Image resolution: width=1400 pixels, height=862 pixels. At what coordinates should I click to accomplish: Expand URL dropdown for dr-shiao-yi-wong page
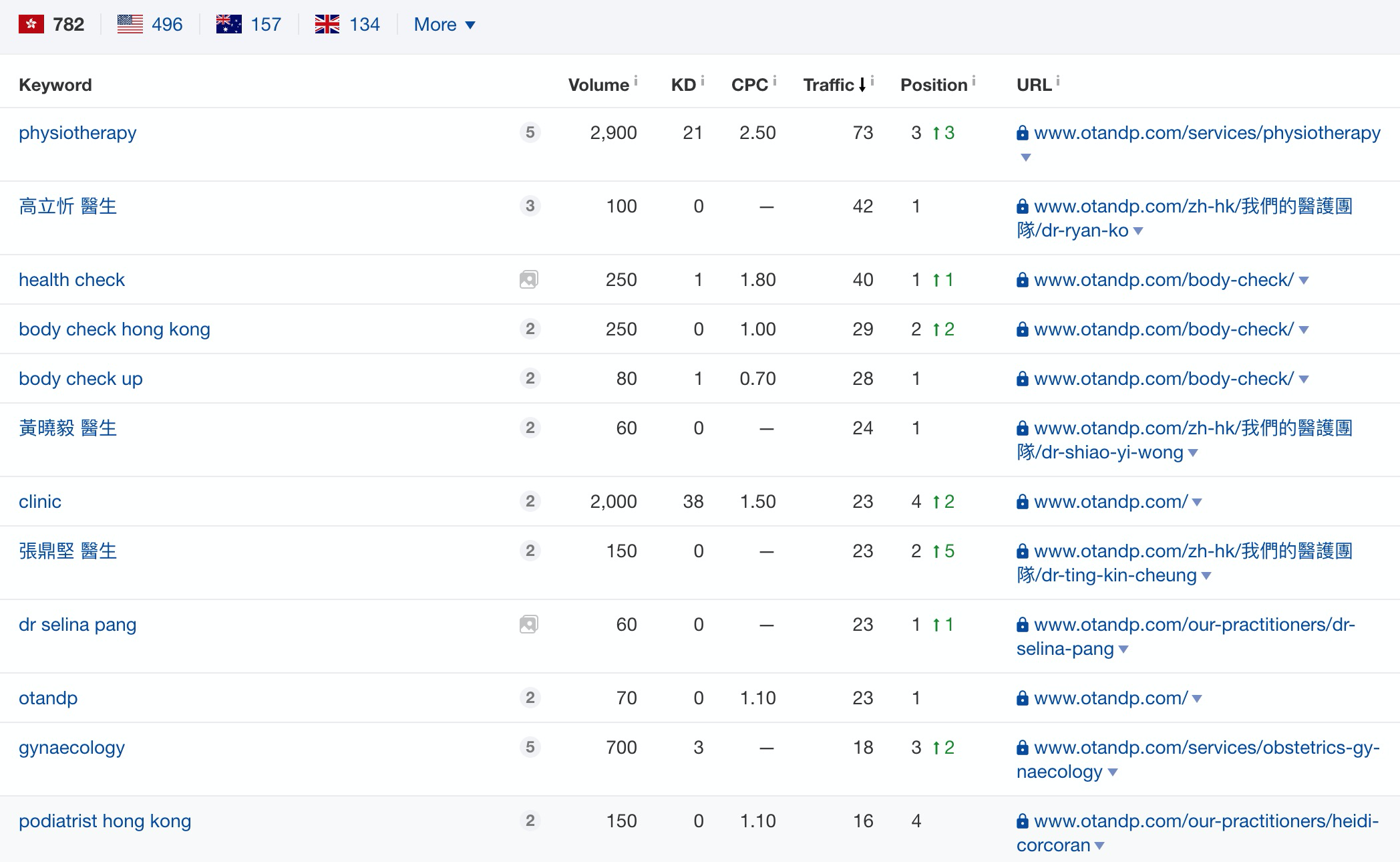pos(1193,453)
